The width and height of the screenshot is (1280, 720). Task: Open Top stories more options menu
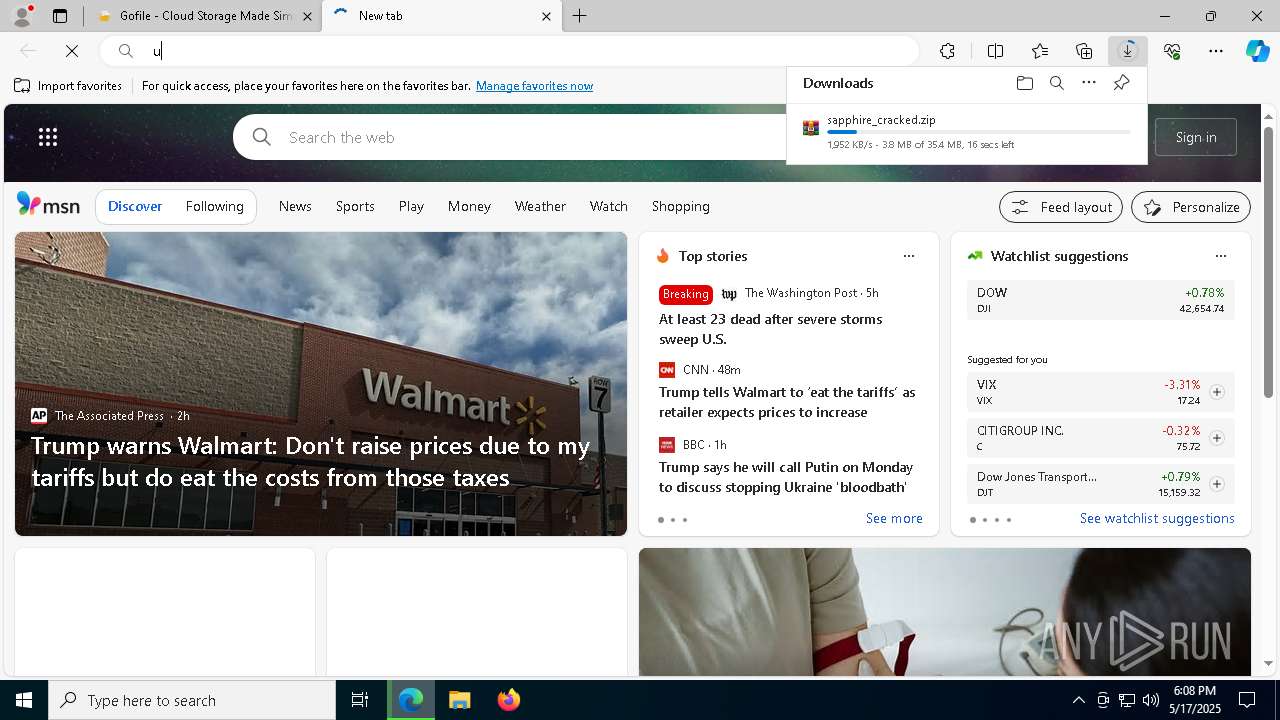coord(908,256)
